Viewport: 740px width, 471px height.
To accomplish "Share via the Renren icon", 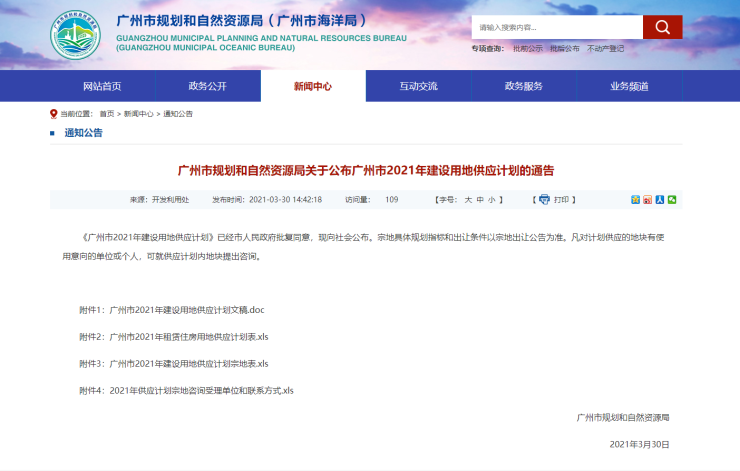I will (660, 200).
